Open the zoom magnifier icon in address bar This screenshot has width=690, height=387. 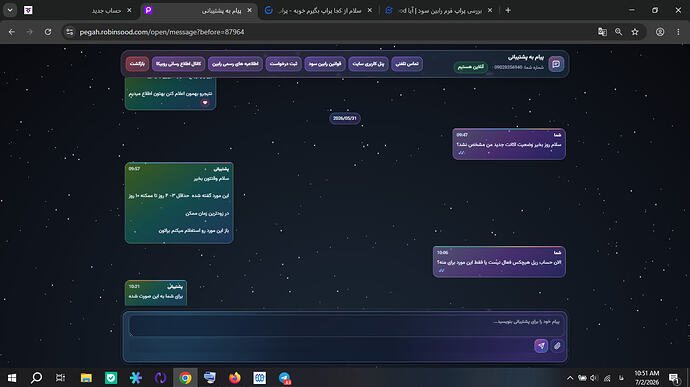pyautogui.click(x=619, y=32)
